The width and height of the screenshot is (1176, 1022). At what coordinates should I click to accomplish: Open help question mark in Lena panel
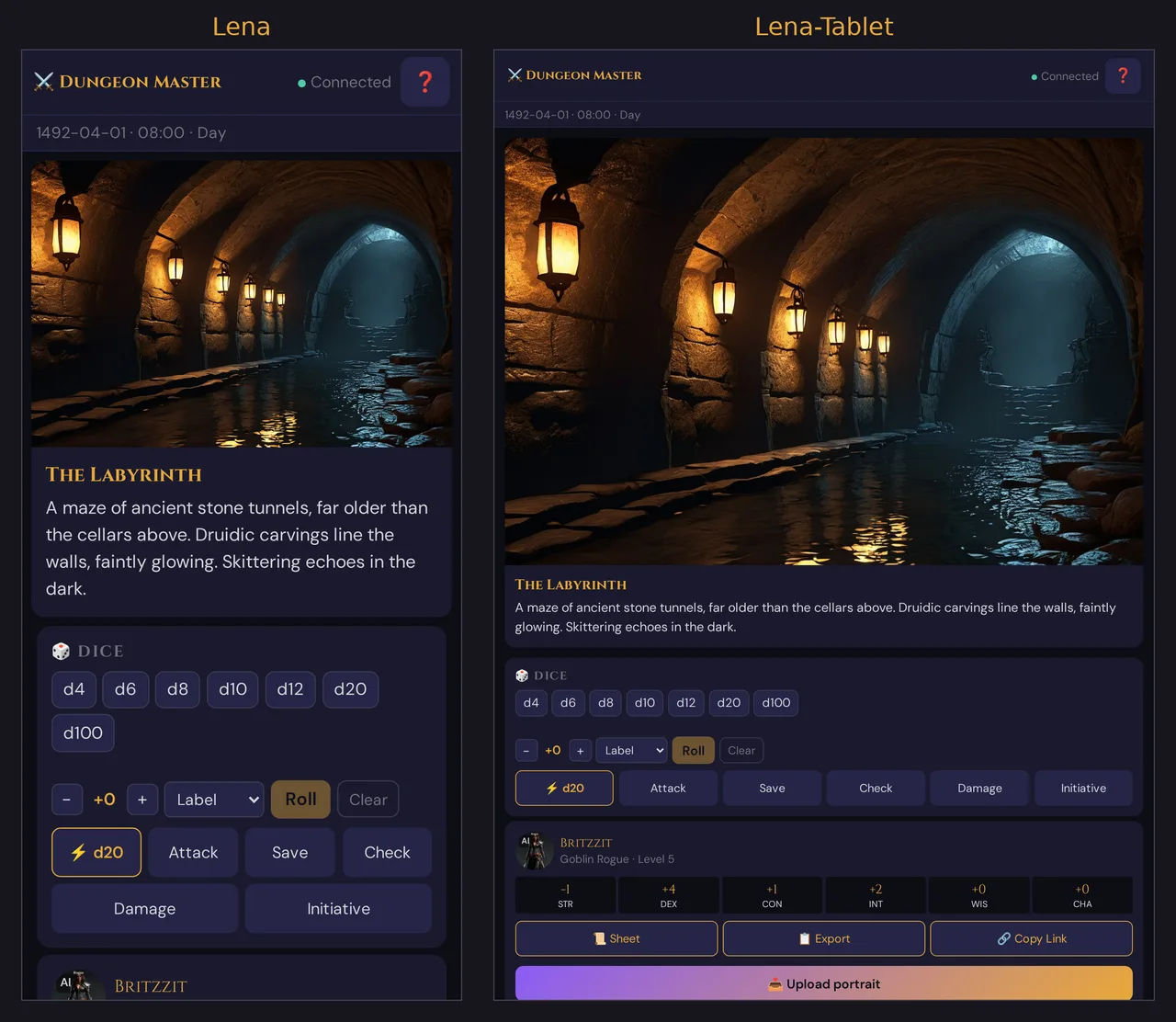tap(424, 82)
